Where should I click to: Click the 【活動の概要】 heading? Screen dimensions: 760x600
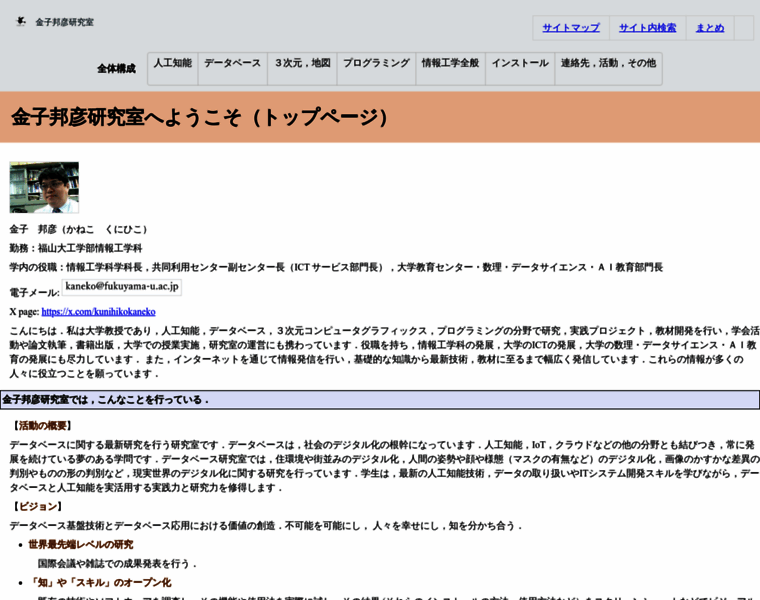[43, 426]
